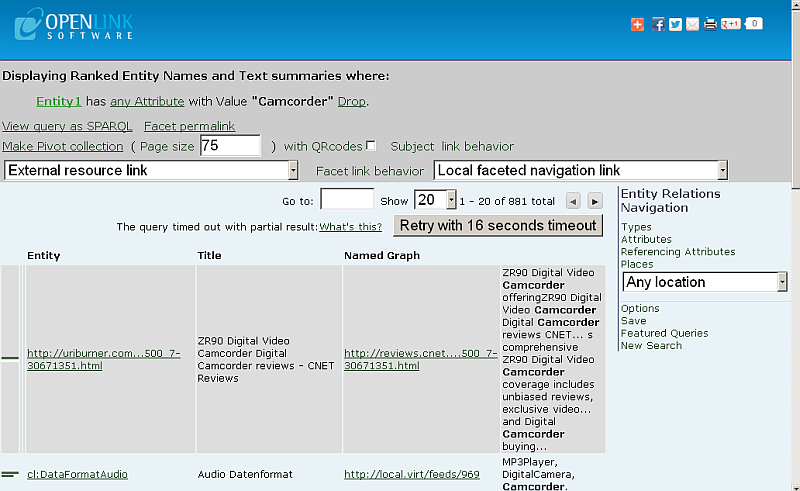Click the email envelope icon
Screen dimensions: 800x491
(692, 24)
